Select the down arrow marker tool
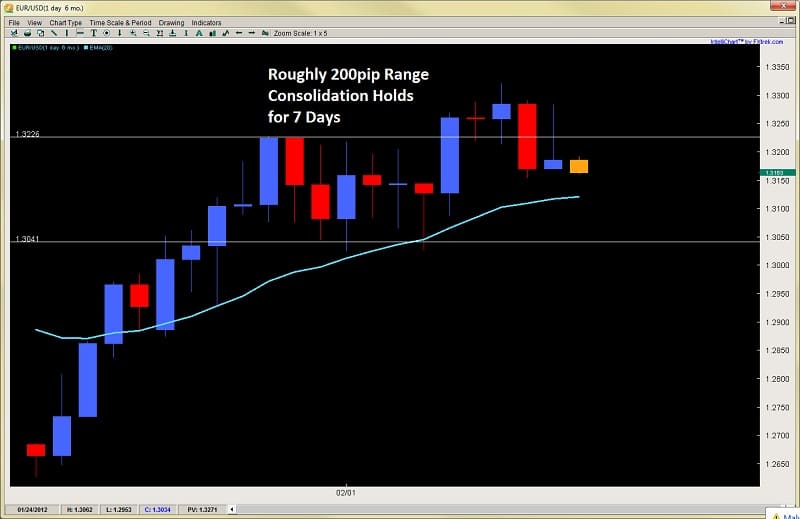Viewport: 800px width, 519px height. click(120, 33)
